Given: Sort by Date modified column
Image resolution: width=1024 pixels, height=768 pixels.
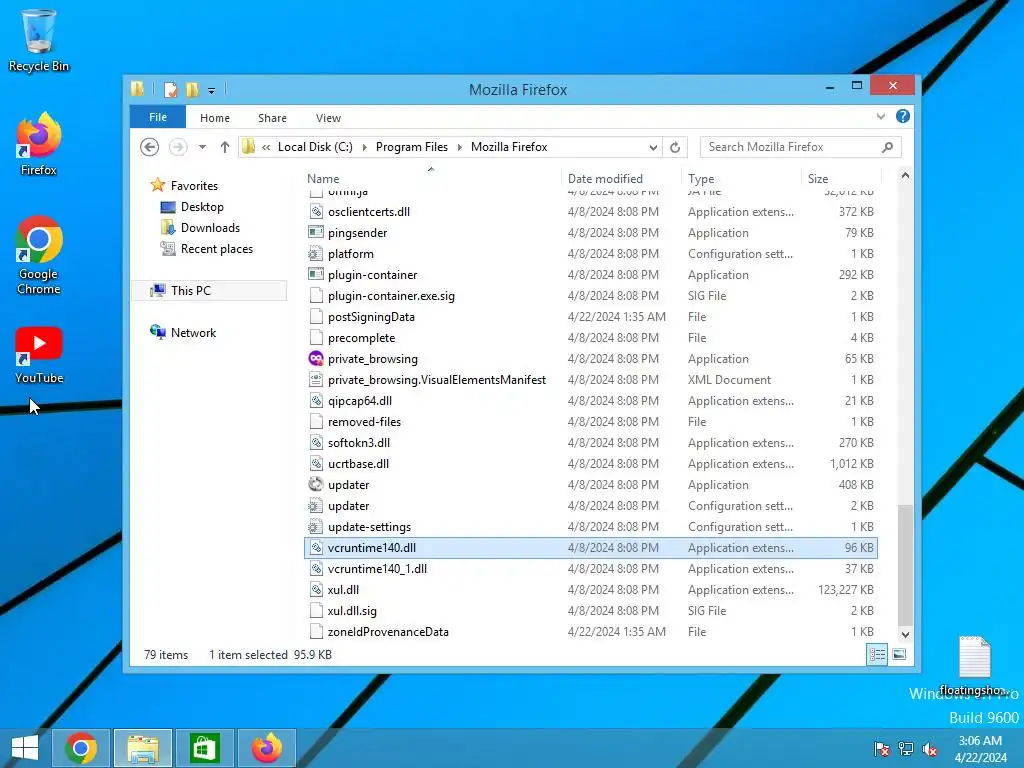Looking at the screenshot, I should click(x=621, y=178).
